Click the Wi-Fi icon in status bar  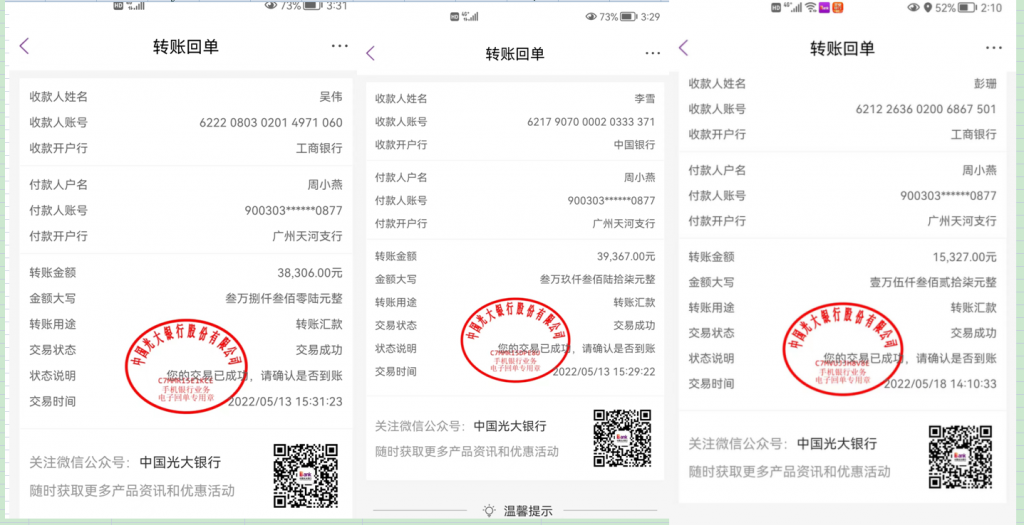(809, 7)
